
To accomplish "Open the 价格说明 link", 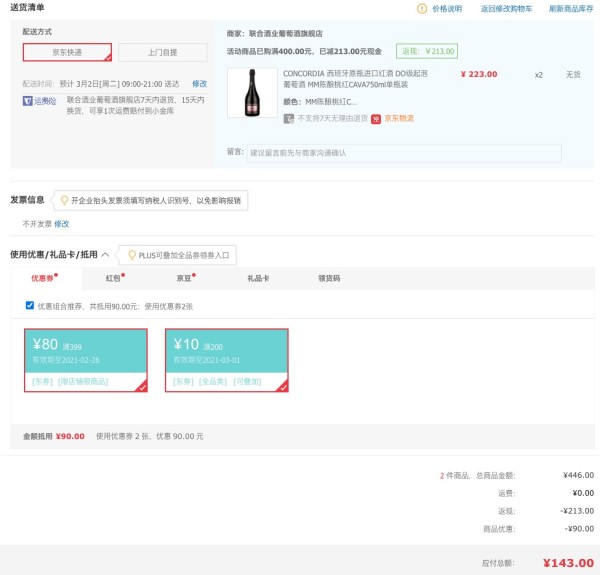I will click(447, 8).
